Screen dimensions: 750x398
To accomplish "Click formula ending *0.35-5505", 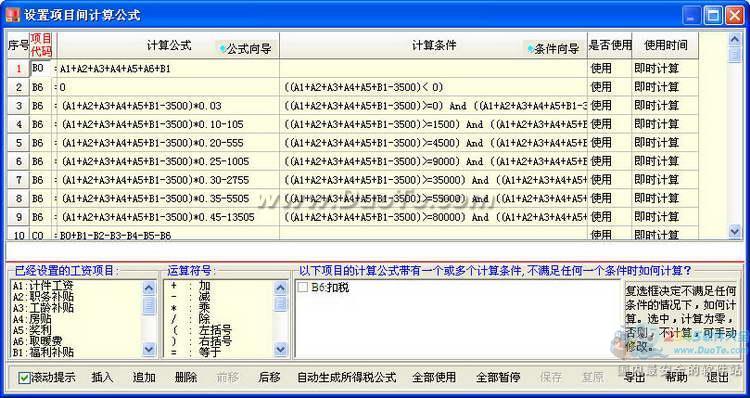I will pos(155,199).
